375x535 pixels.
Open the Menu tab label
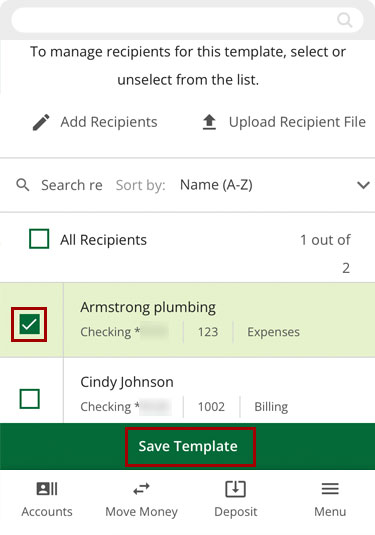(x=330, y=512)
